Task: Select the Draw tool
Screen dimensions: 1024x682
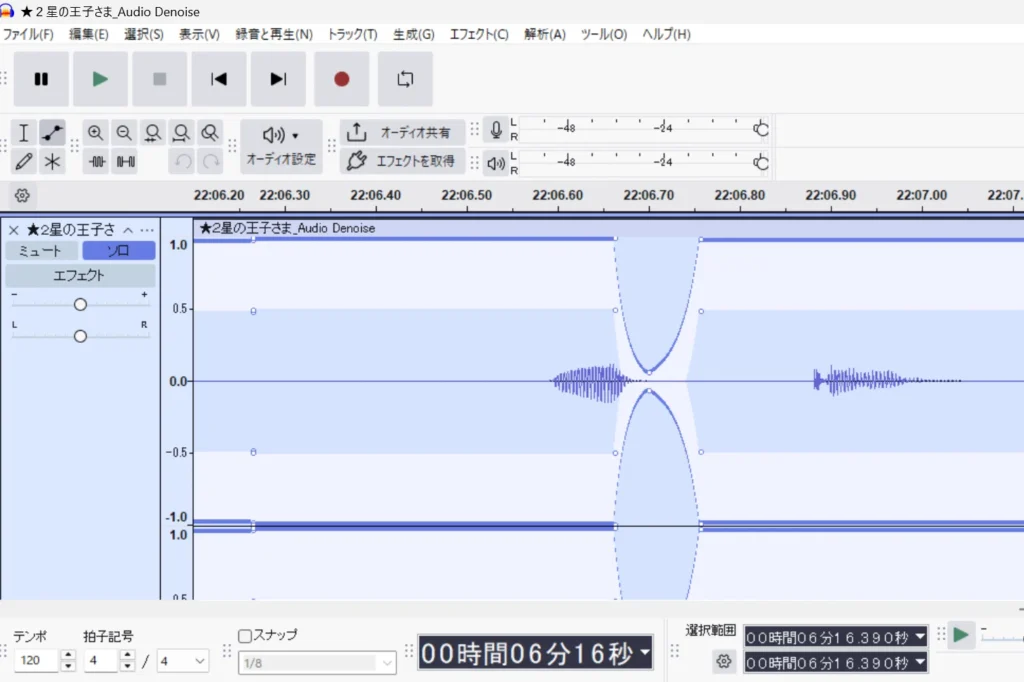Action: 22,161
